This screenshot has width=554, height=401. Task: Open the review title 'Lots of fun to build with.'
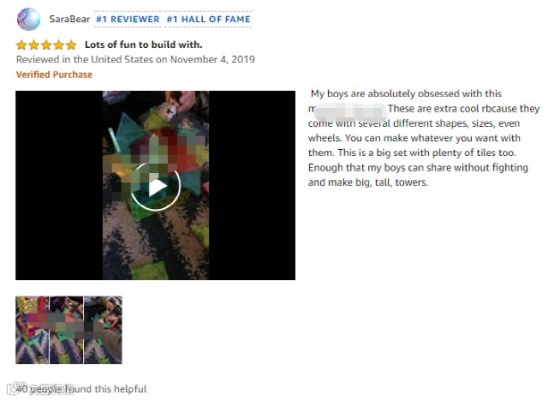pos(143,45)
